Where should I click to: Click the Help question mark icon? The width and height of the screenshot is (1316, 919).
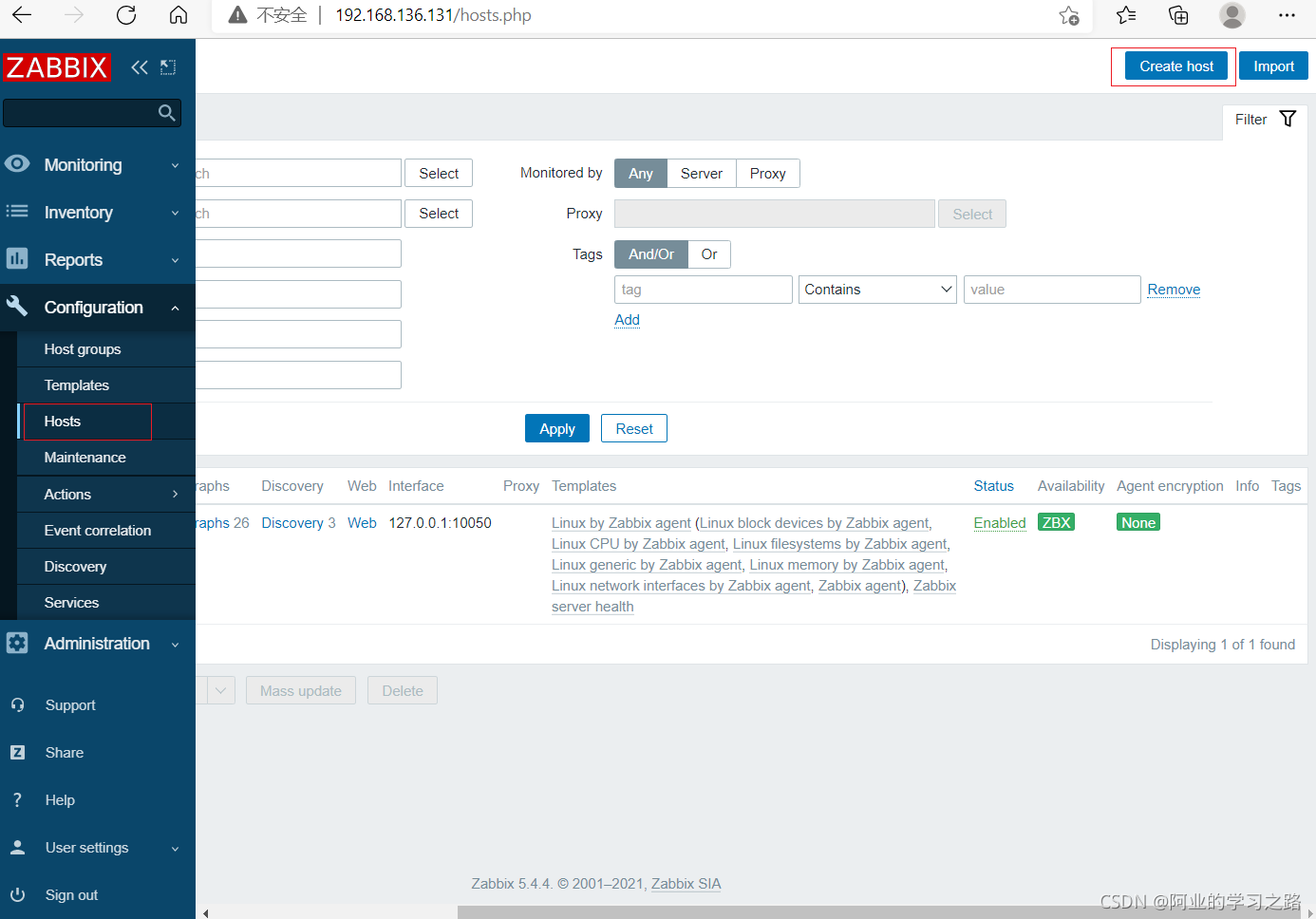click(17, 800)
